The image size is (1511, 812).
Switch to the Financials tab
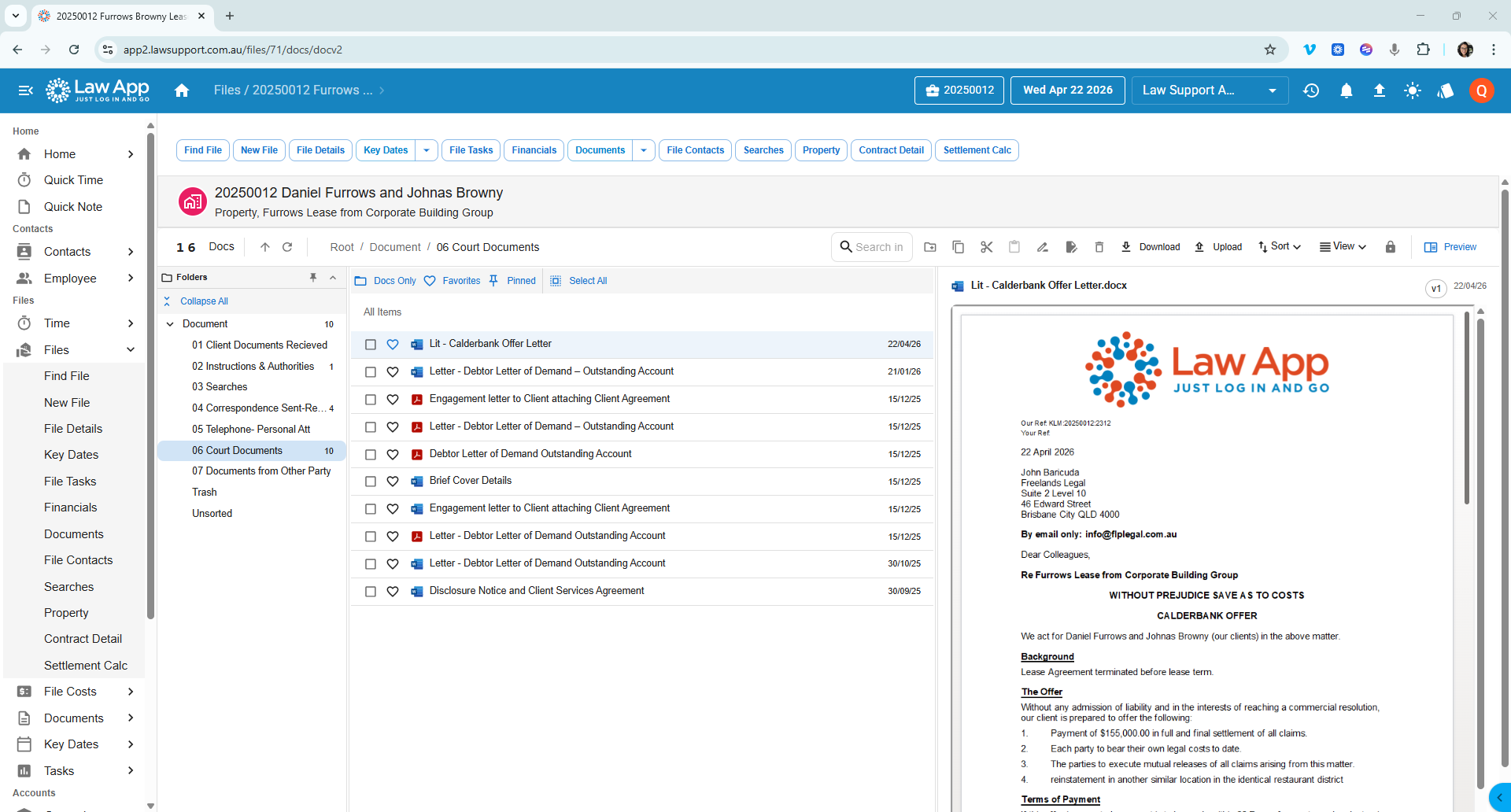534,149
